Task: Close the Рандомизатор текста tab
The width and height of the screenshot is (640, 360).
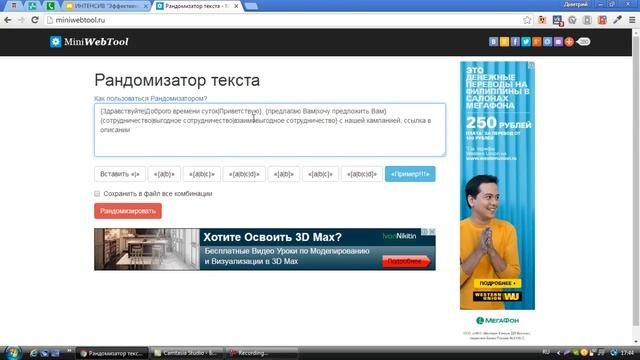Action: [x=236, y=6]
